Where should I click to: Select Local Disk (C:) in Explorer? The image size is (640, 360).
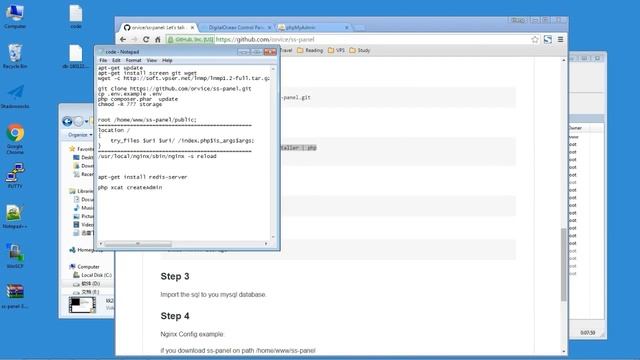pos(93,275)
